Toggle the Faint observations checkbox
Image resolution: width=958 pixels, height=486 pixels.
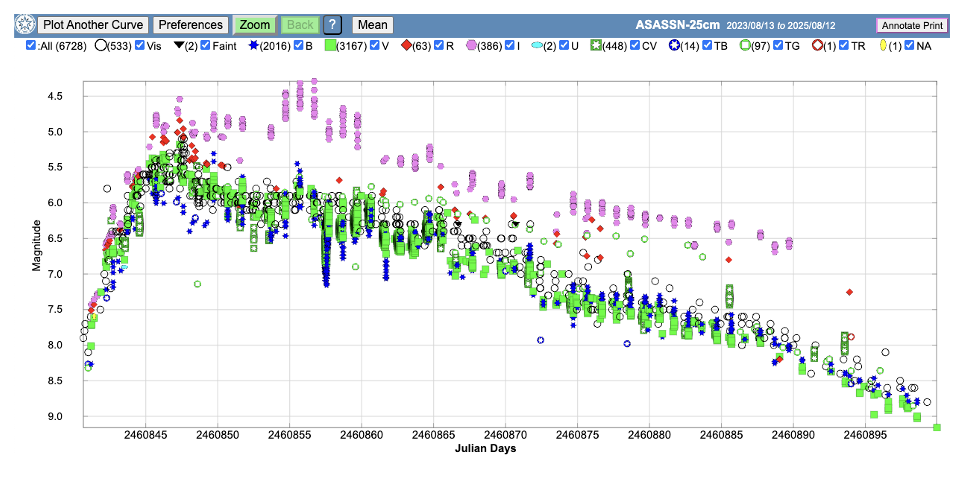205,46
